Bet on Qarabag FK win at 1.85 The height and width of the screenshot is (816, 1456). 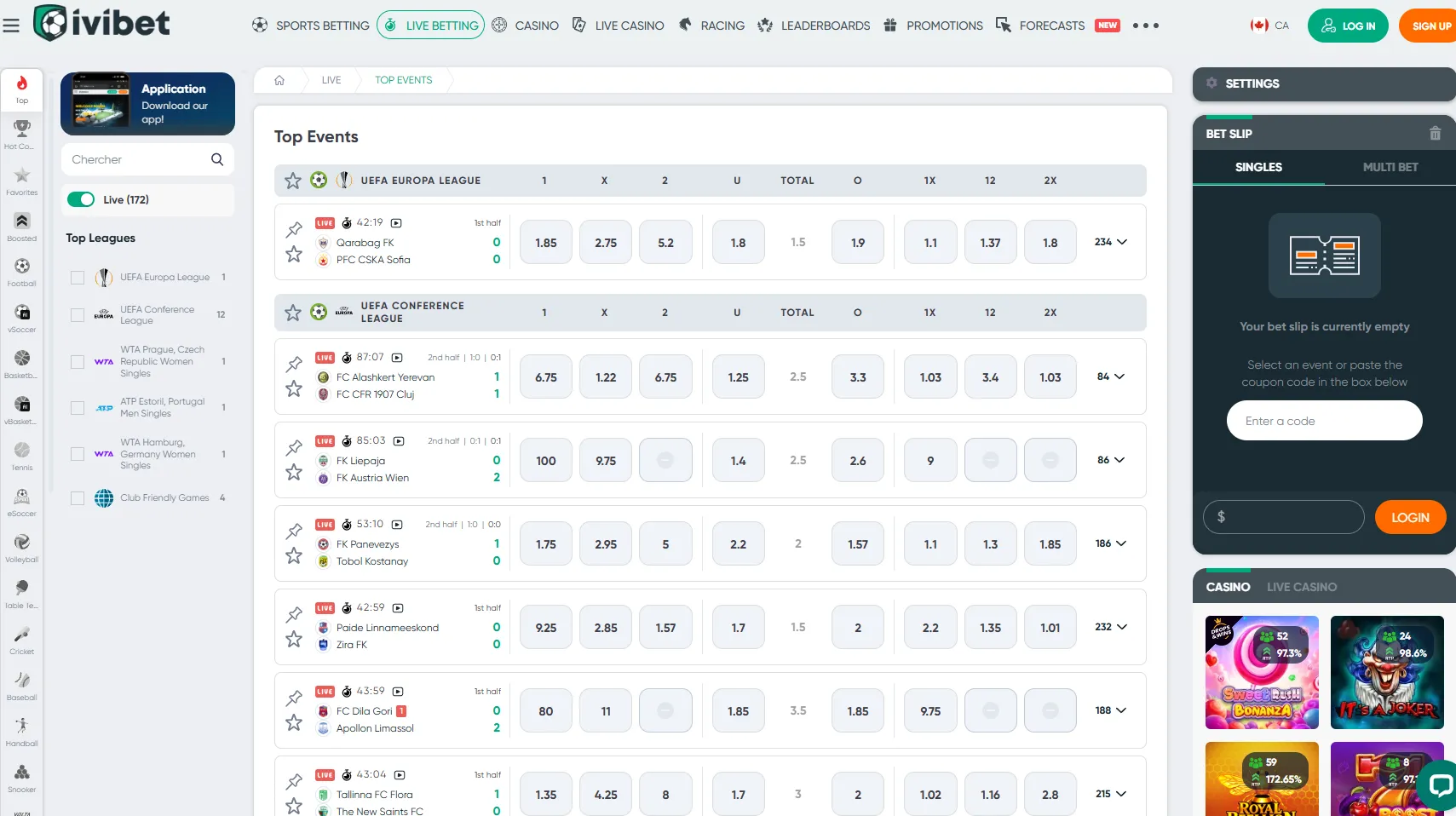pyautogui.click(x=546, y=242)
